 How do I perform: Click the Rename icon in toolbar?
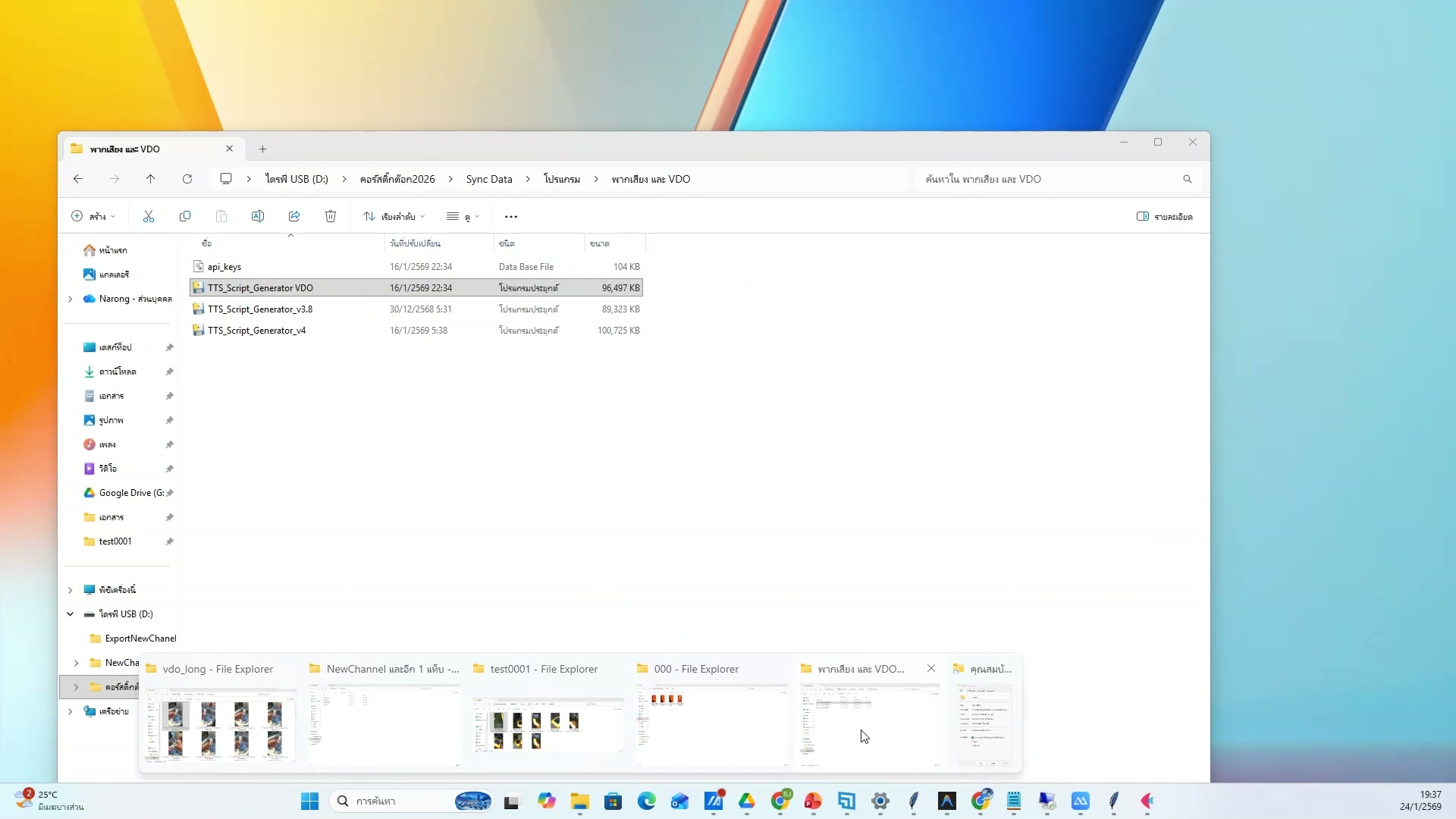(258, 217)
